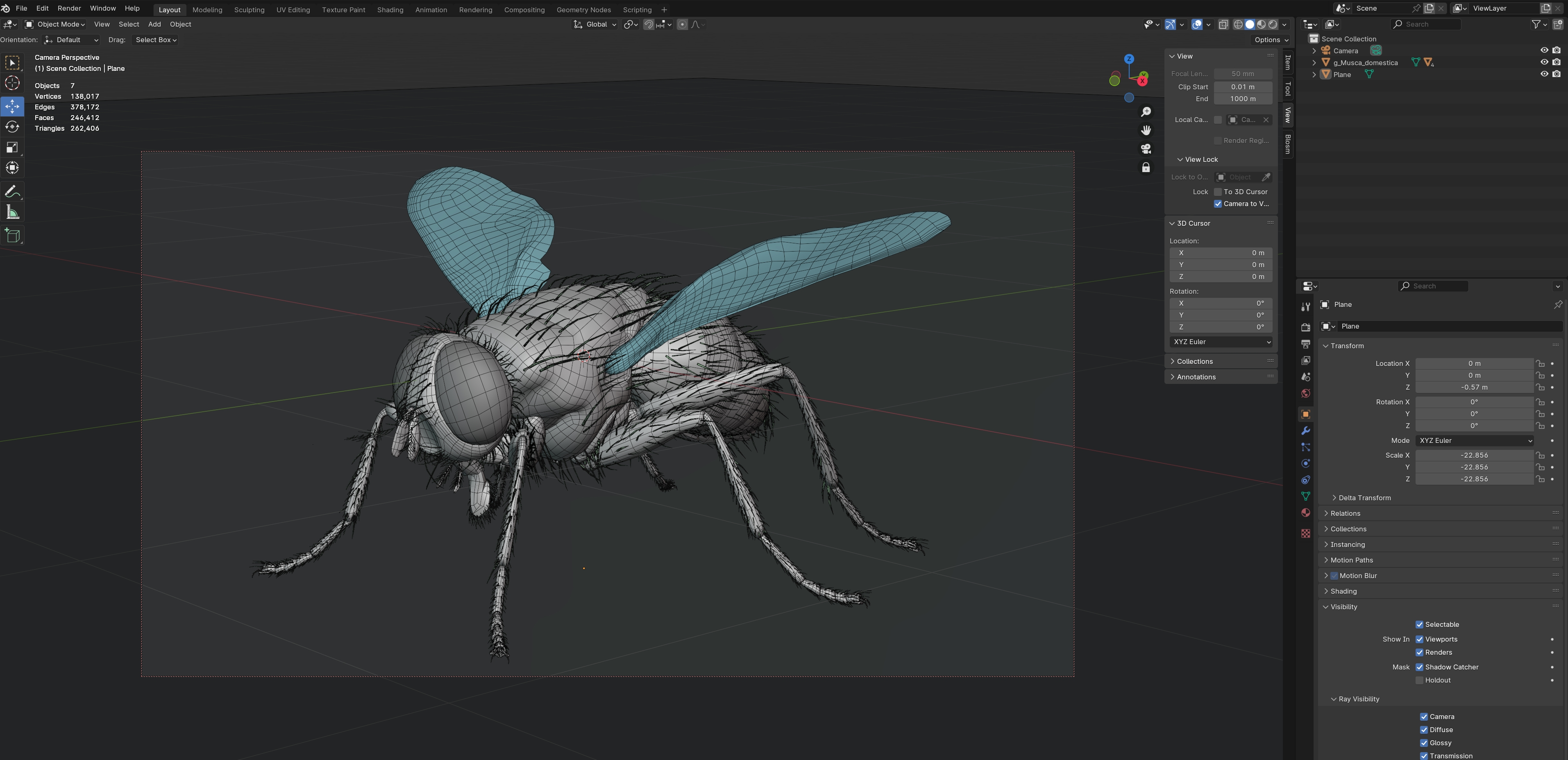Screen dimensions: 1568x760
Task: Toggle camera view icon in viewport
Action: pyautogui.click(x=1146, y=149)
